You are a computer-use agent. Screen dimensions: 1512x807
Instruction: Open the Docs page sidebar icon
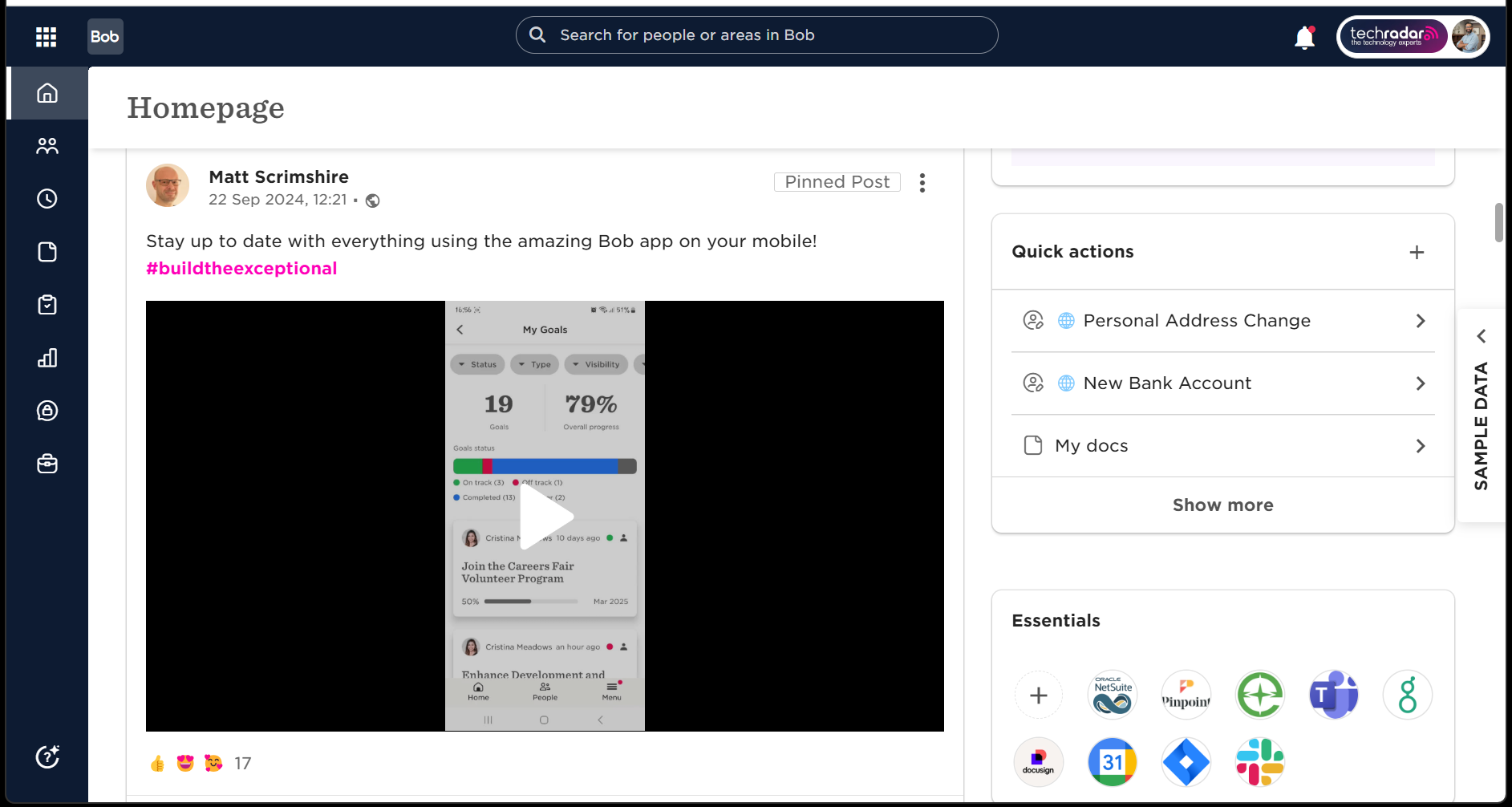[47, 252]
